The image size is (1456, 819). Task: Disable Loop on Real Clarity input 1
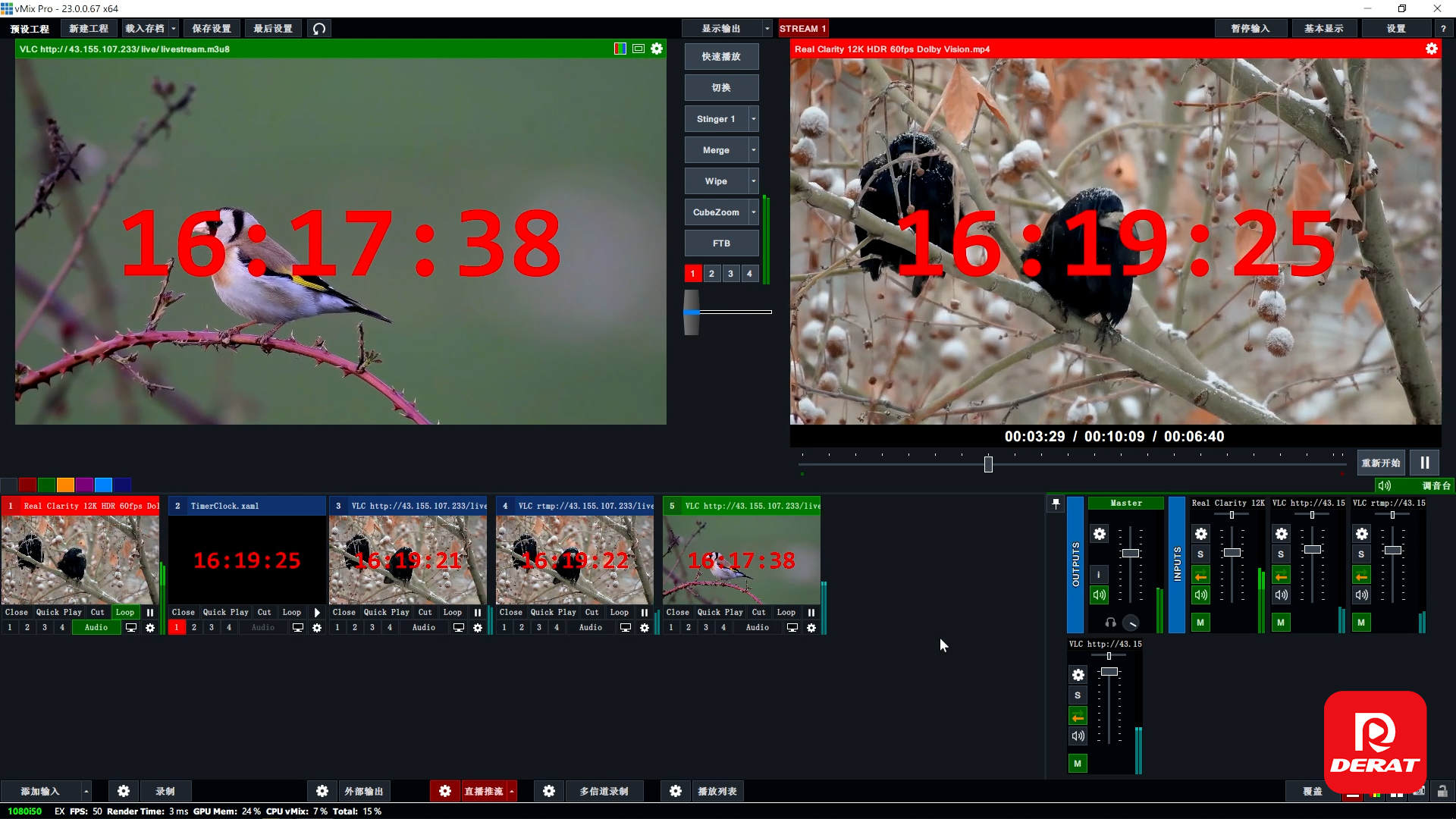124,612
